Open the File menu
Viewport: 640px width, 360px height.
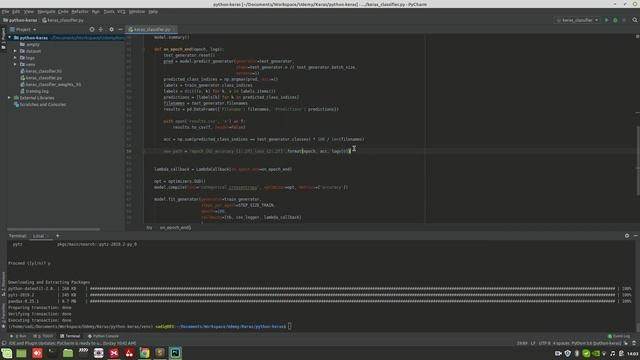pyautogui.click(x=5, y=11)
